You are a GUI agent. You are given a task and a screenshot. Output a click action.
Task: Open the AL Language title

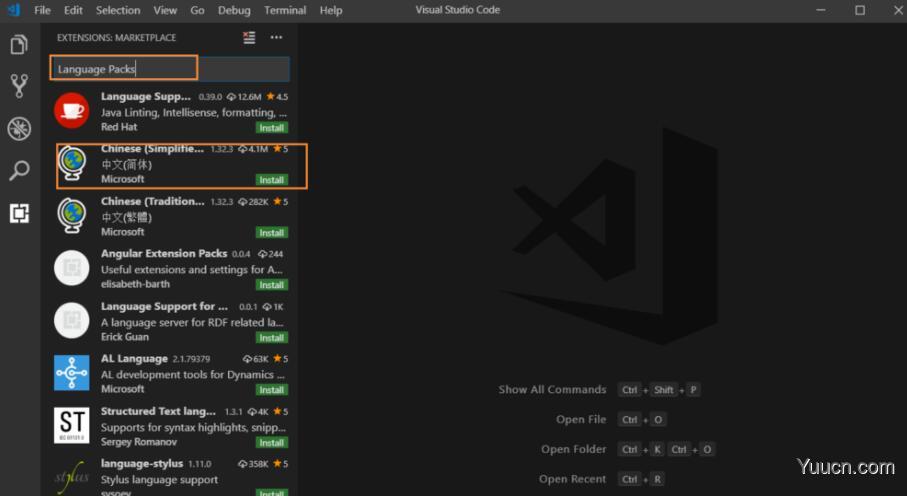coord(134,359)
